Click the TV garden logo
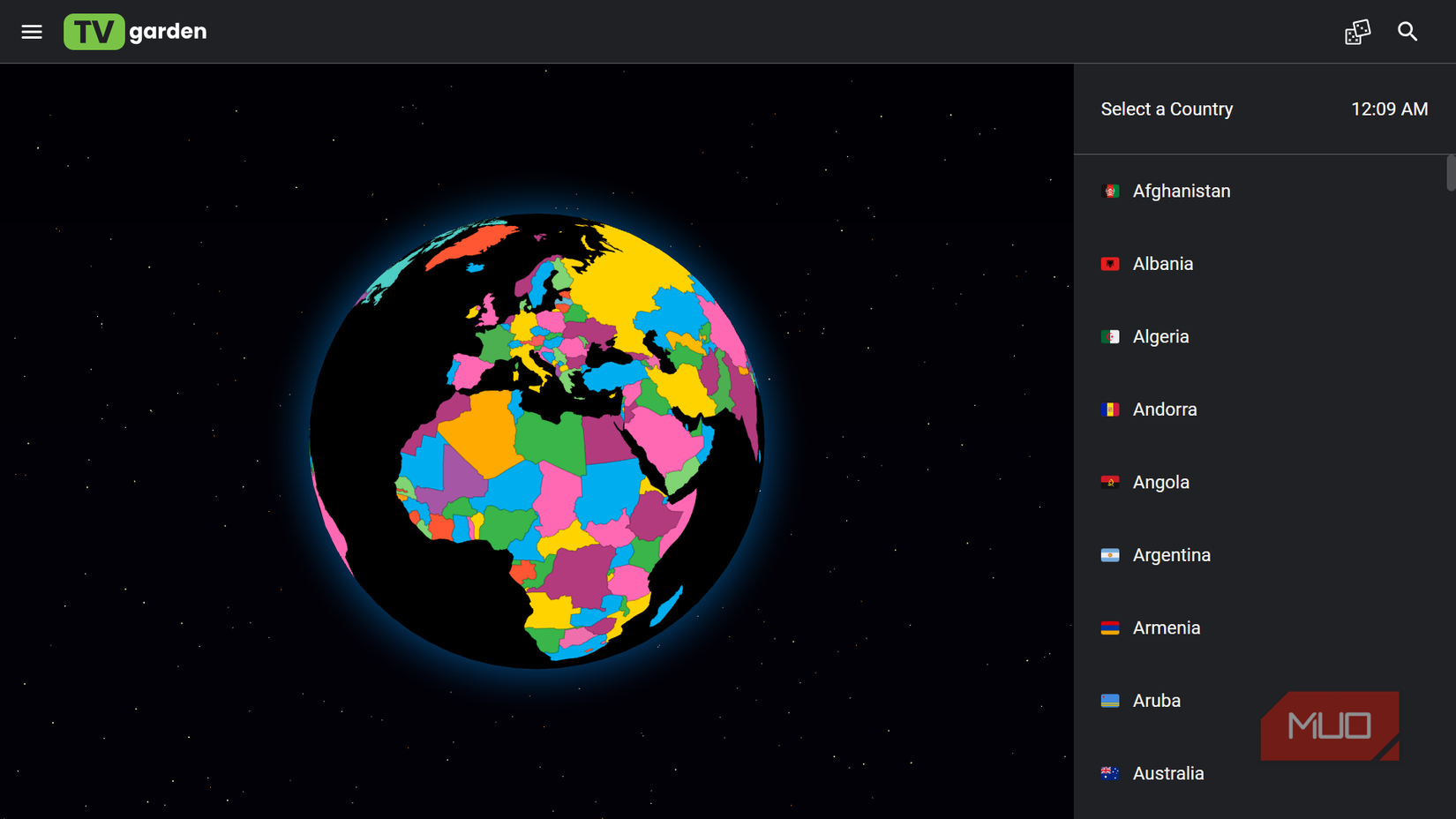 pyautogui.click(x=134, y=31)
